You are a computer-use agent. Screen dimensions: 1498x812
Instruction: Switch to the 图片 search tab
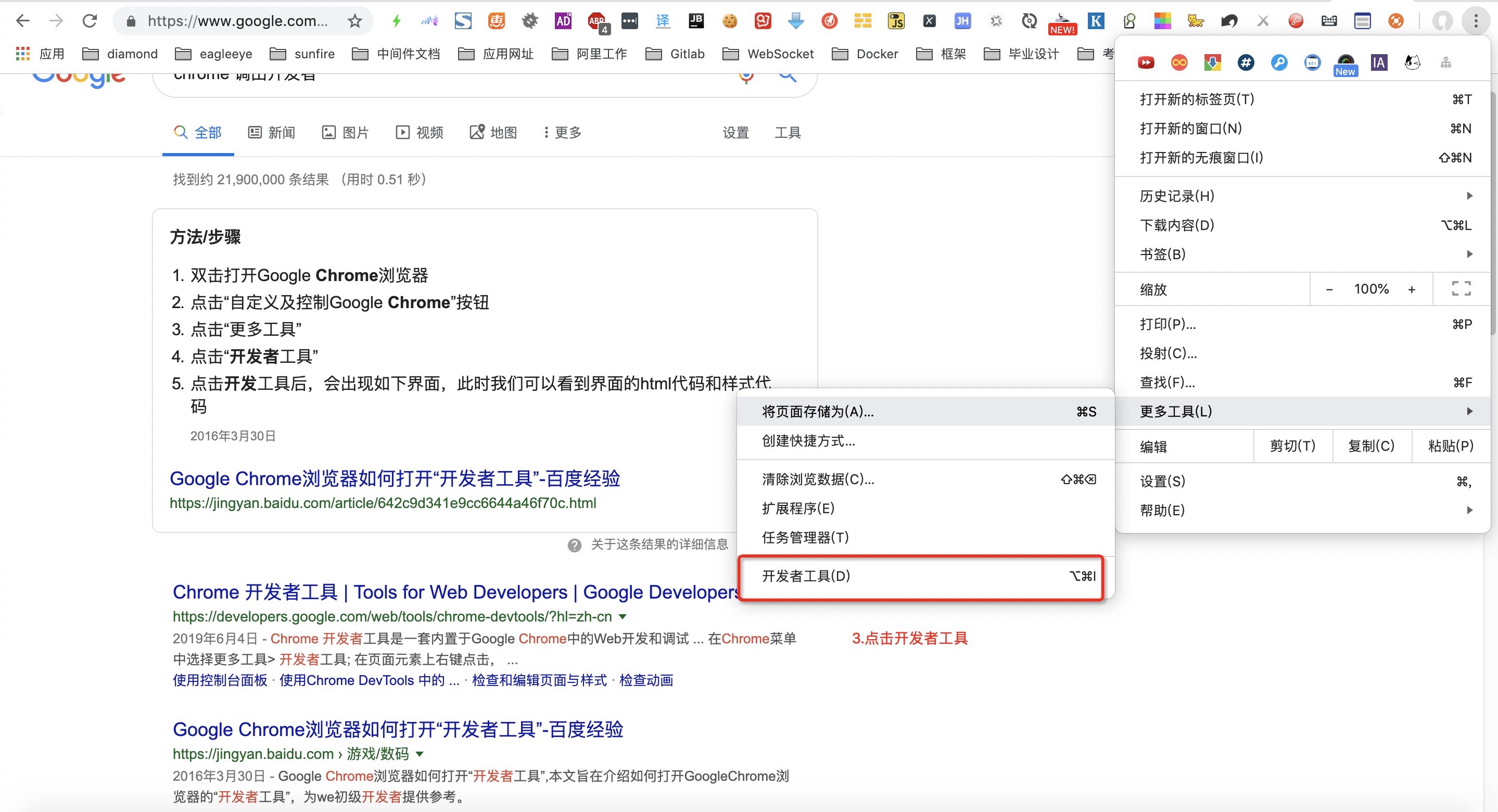coord(346,133)
